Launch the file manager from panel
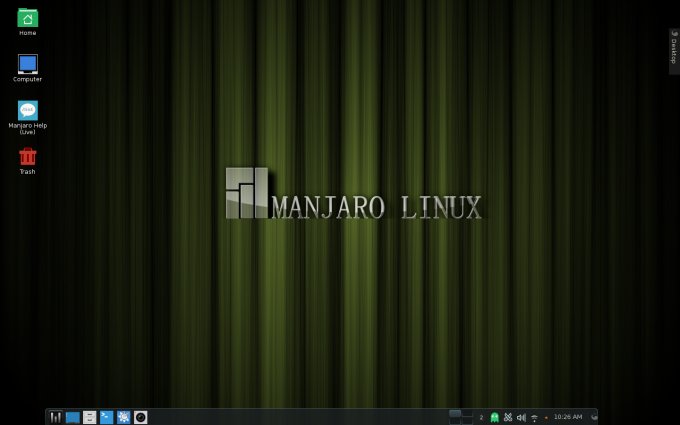The width and height of the screenshot is (680, 425). (89, 417)
